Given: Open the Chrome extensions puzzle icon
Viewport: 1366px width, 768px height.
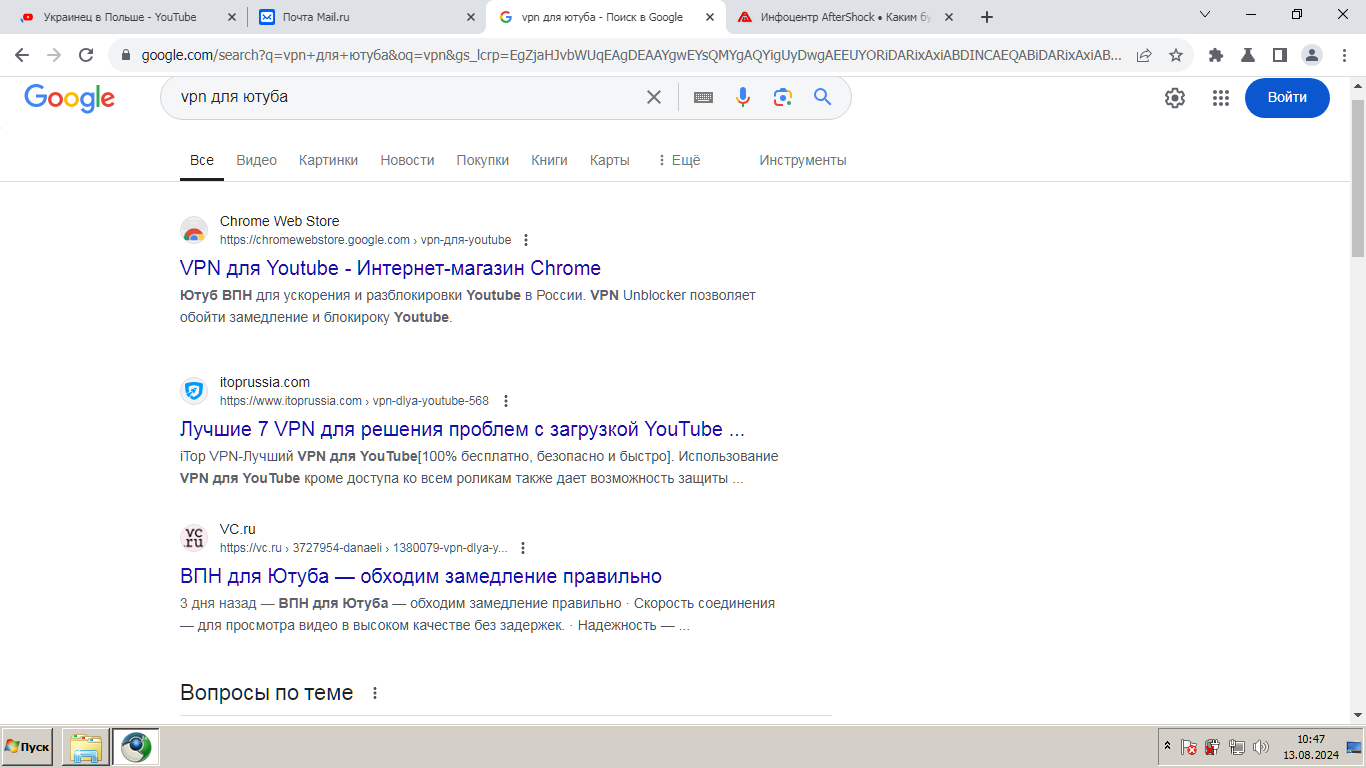Looking at the screenshot, I should 1216,55.
